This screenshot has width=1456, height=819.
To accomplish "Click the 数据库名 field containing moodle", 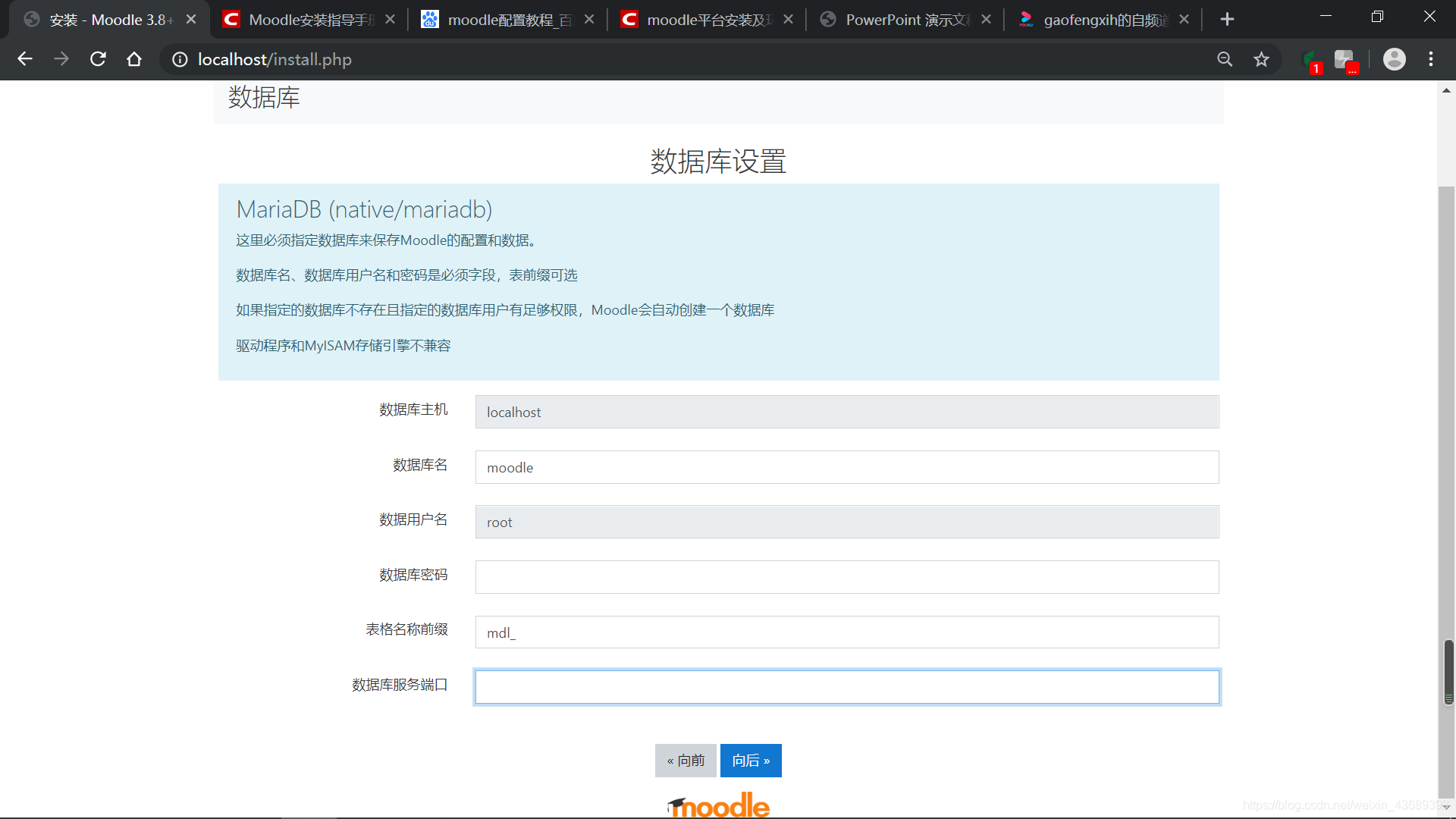I will 846,467.
